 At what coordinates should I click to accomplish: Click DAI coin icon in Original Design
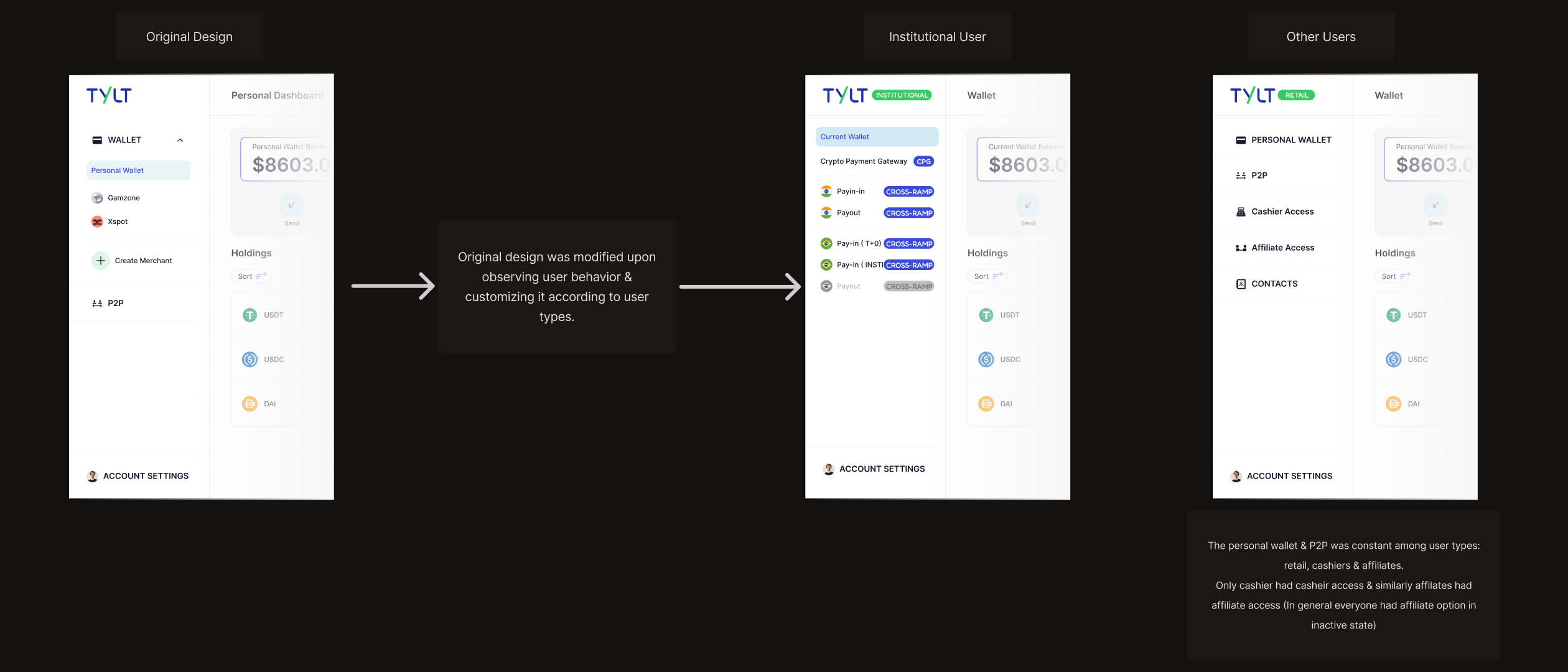(250, 404)
